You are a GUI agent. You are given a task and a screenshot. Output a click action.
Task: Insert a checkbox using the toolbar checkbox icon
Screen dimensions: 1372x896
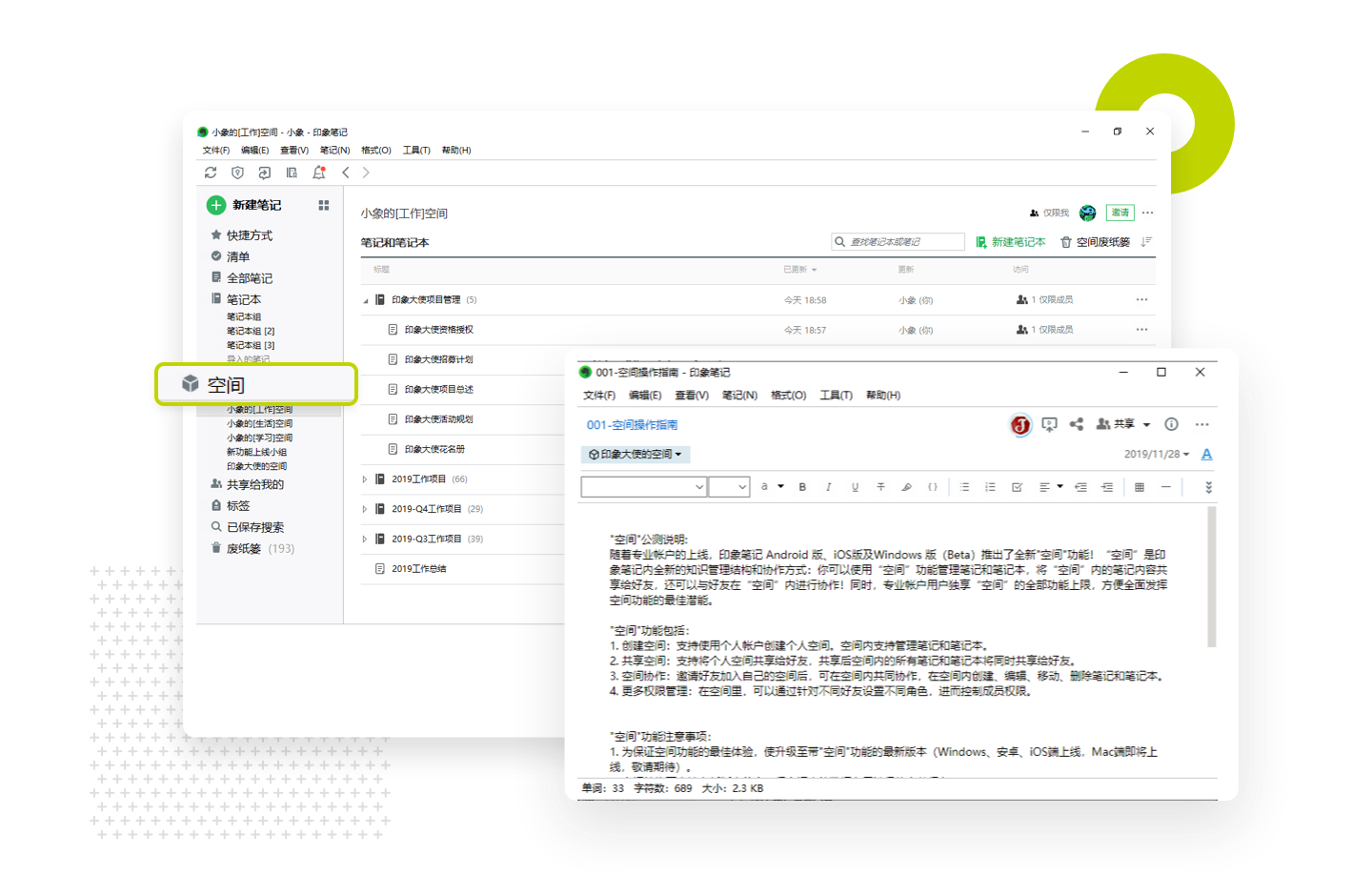pos(1017,487)
